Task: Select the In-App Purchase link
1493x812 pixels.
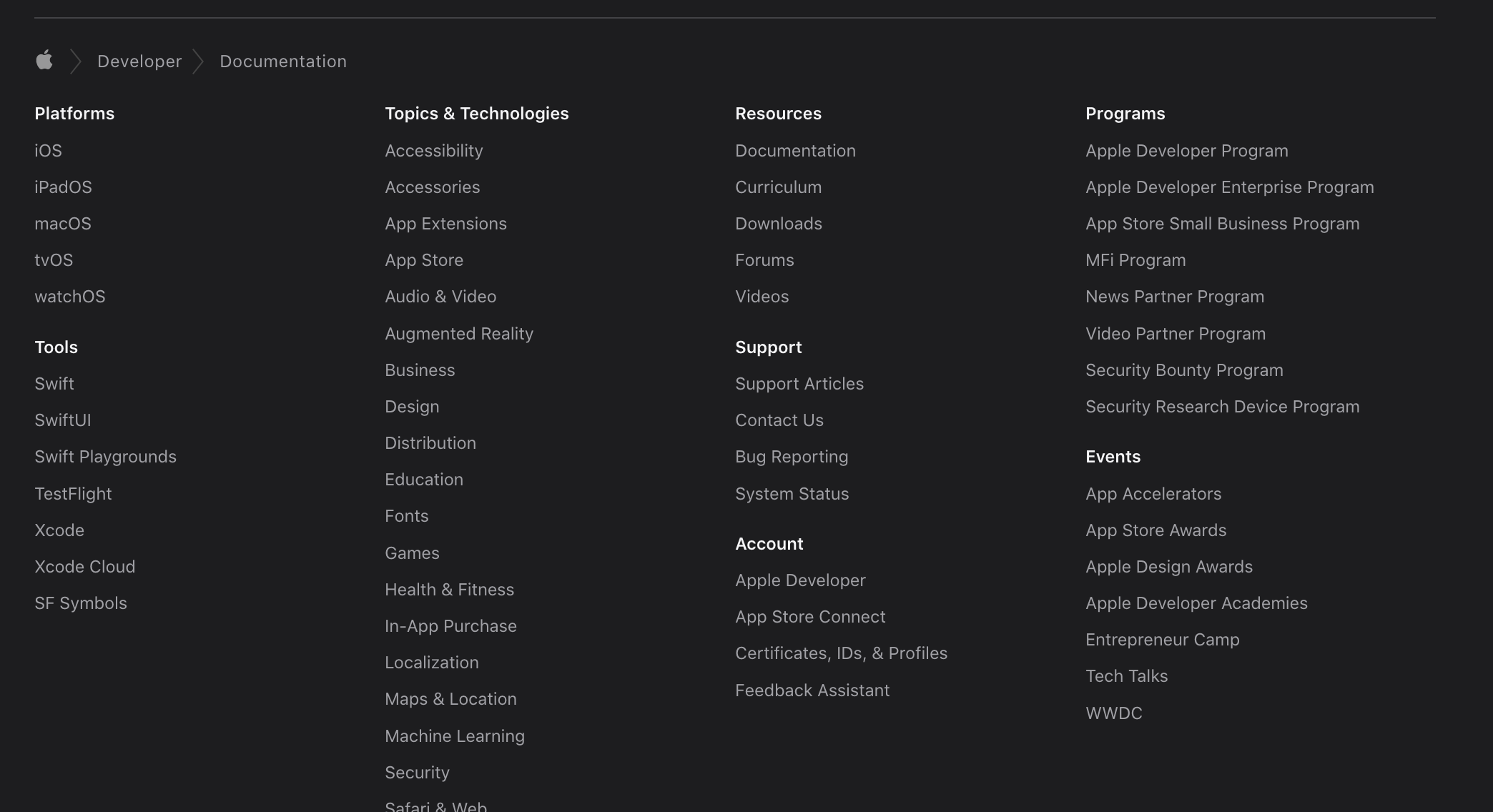Action: 450,626
